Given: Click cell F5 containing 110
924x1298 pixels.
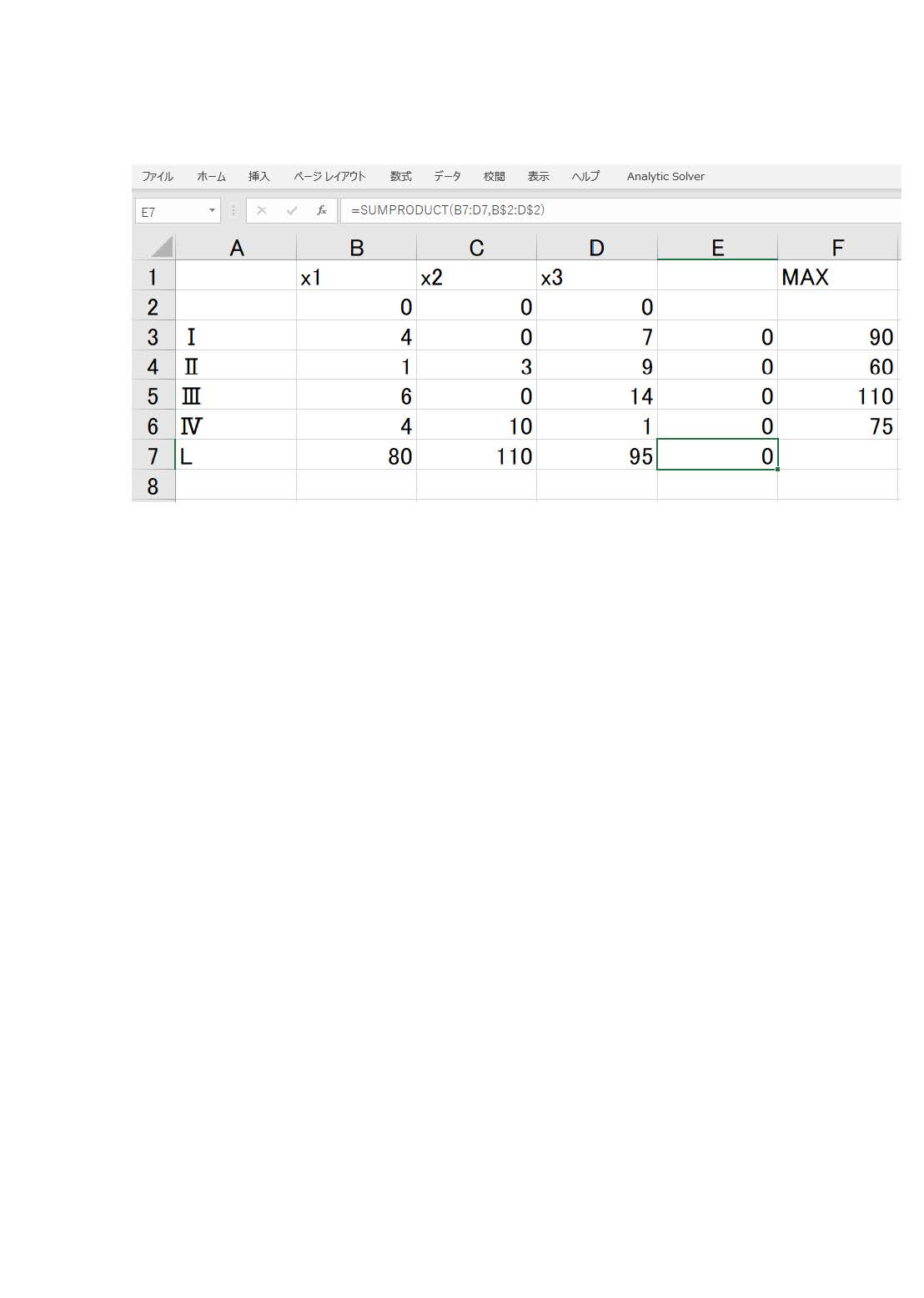Looking at the screenshot, I should [837, 396].
